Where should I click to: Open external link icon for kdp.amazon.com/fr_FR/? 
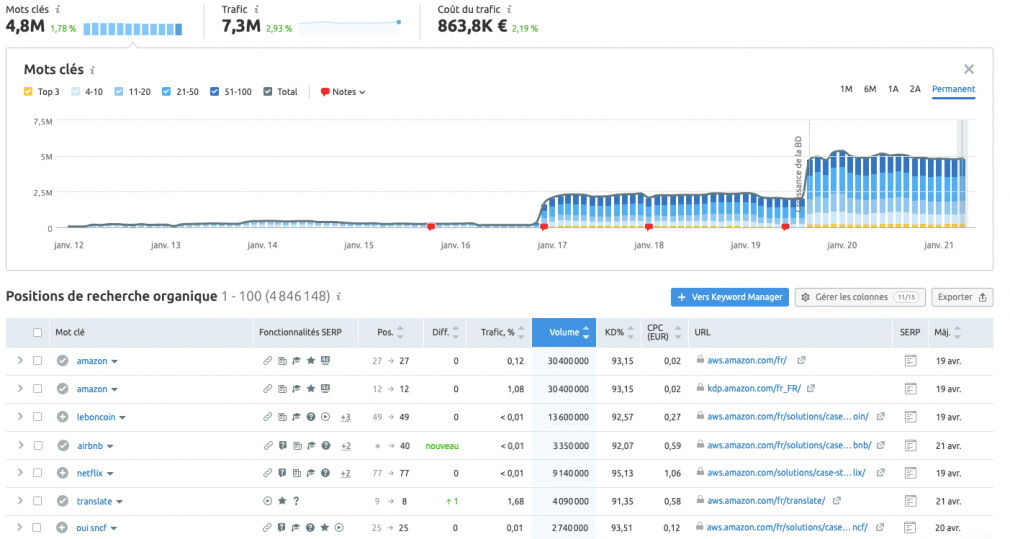(811, 388)
